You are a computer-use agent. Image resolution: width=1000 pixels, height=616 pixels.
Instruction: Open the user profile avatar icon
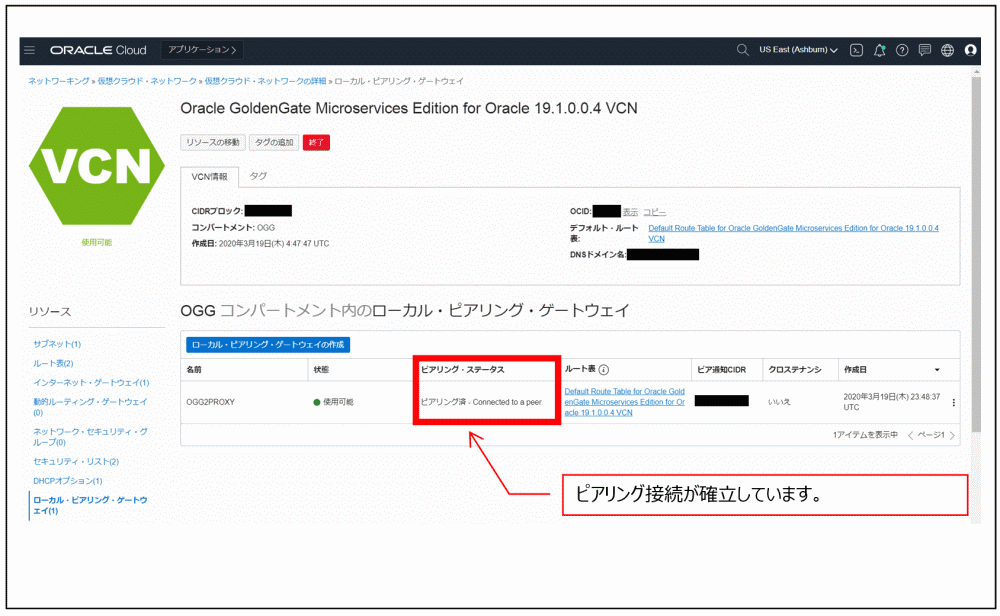point(971,50)
